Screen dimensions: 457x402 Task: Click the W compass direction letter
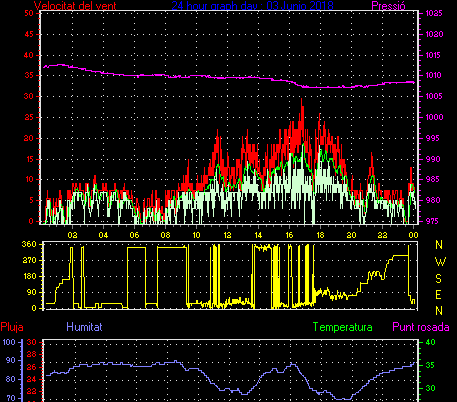[440, 262]
